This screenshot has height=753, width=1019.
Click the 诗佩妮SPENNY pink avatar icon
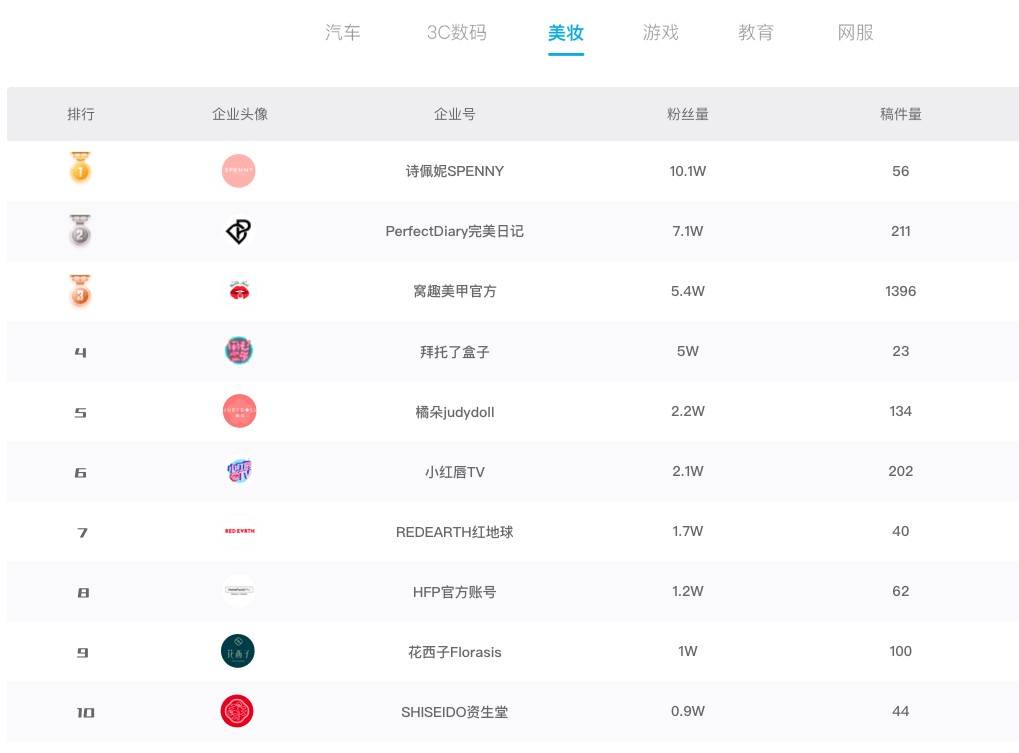(x=239, y=171)
